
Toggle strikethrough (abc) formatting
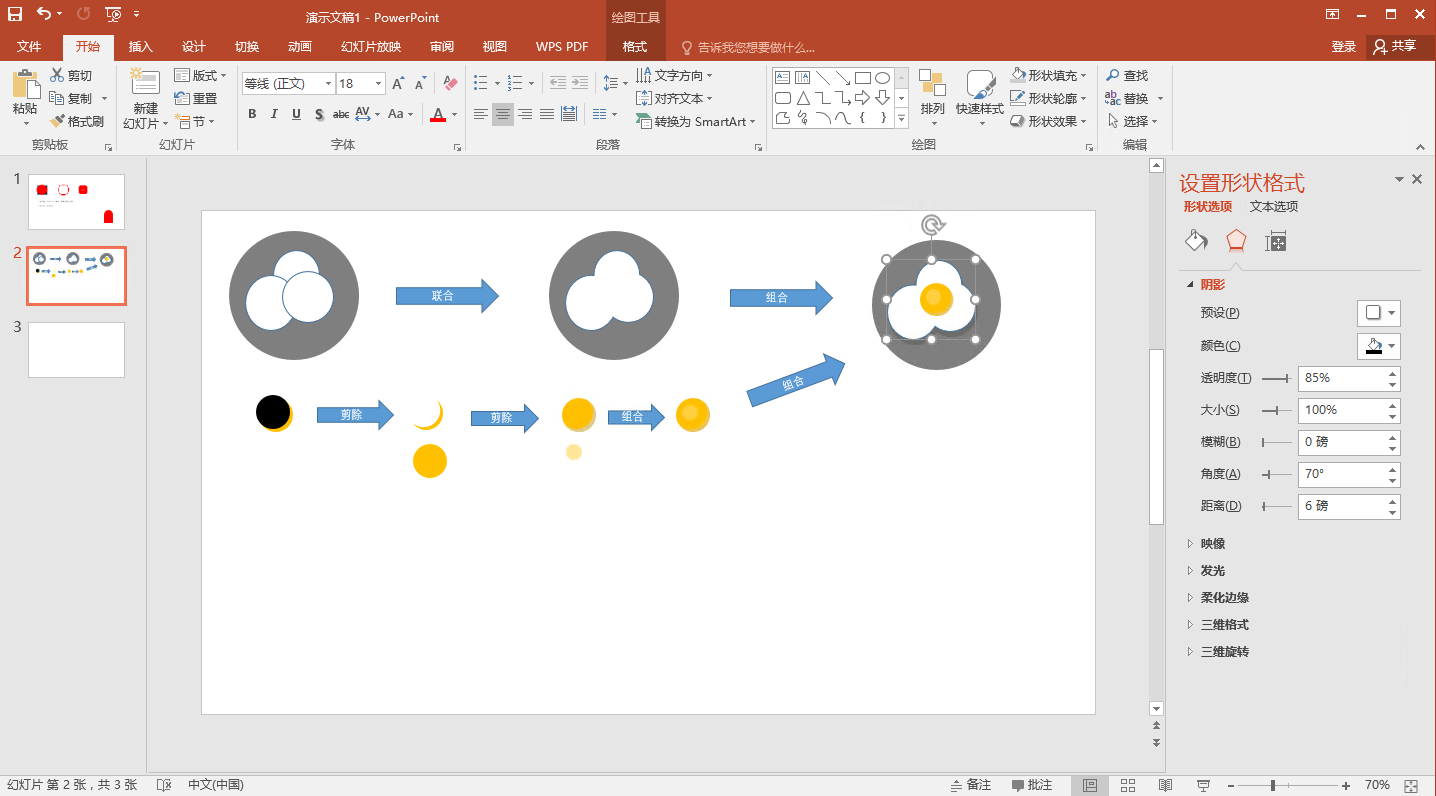tap(341, 114)
